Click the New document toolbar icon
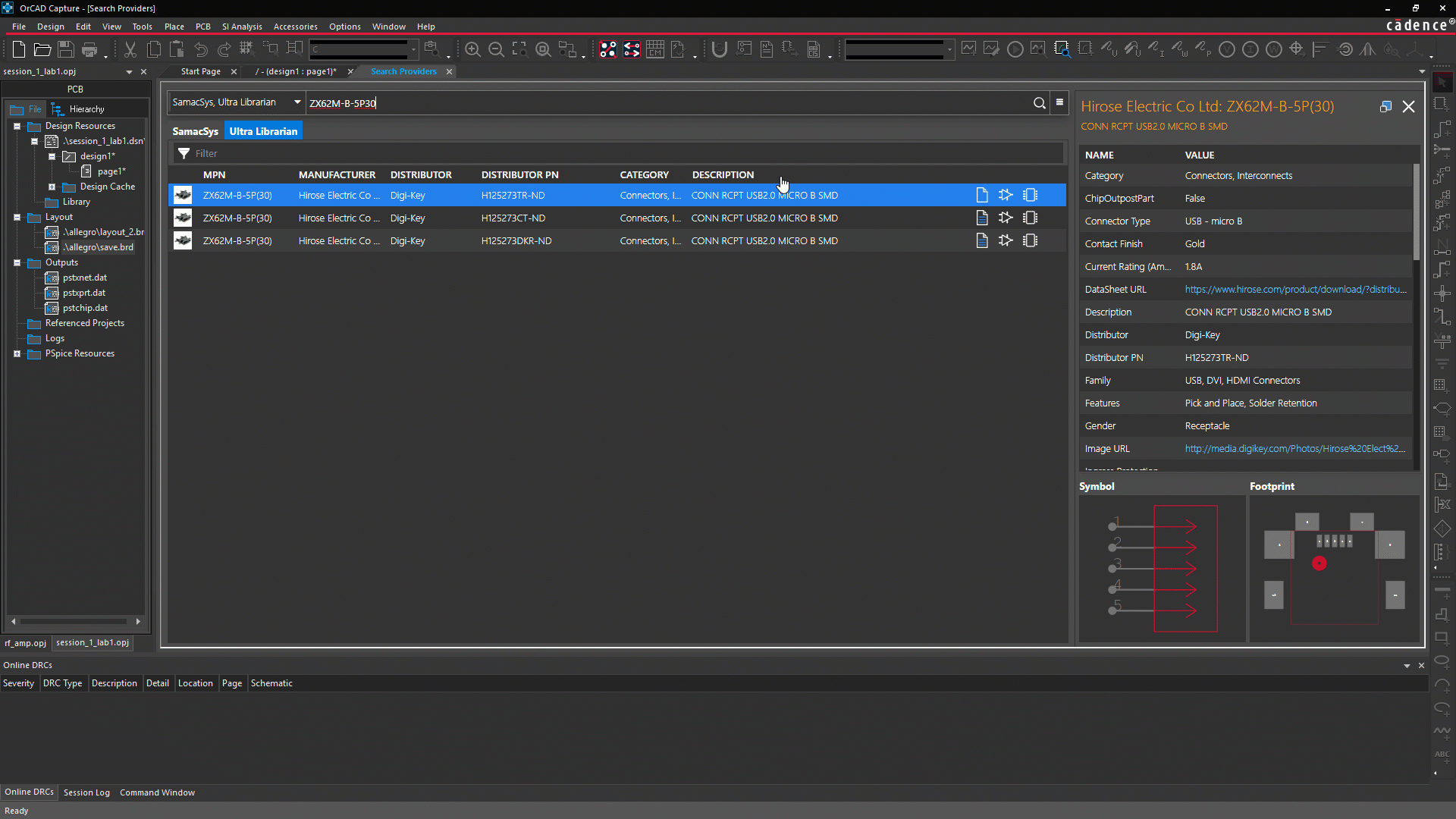The height and width of the screenshot is (819, 1456). [19, 50]
